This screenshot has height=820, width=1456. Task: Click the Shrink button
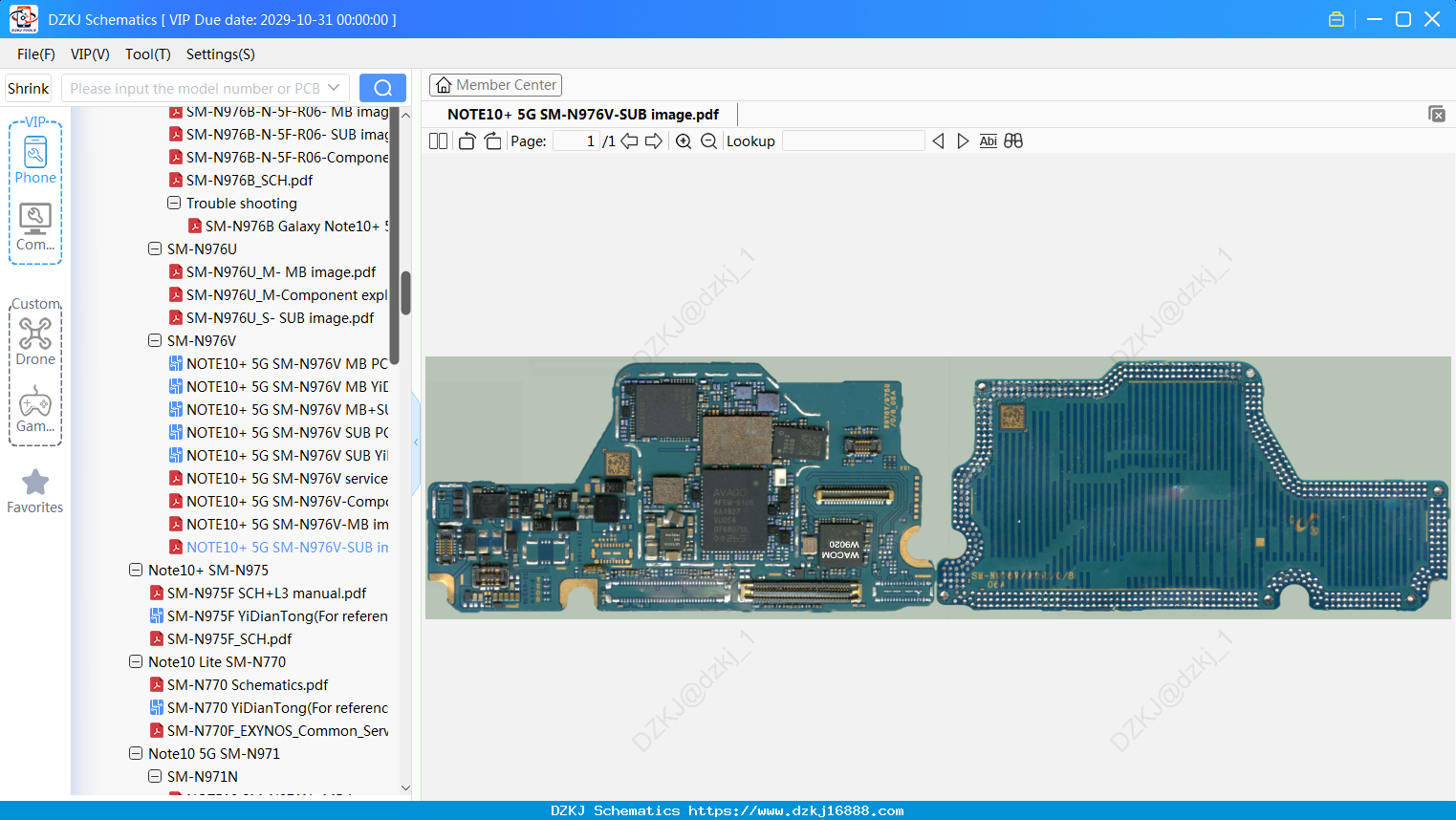click(x=29, y=88)
